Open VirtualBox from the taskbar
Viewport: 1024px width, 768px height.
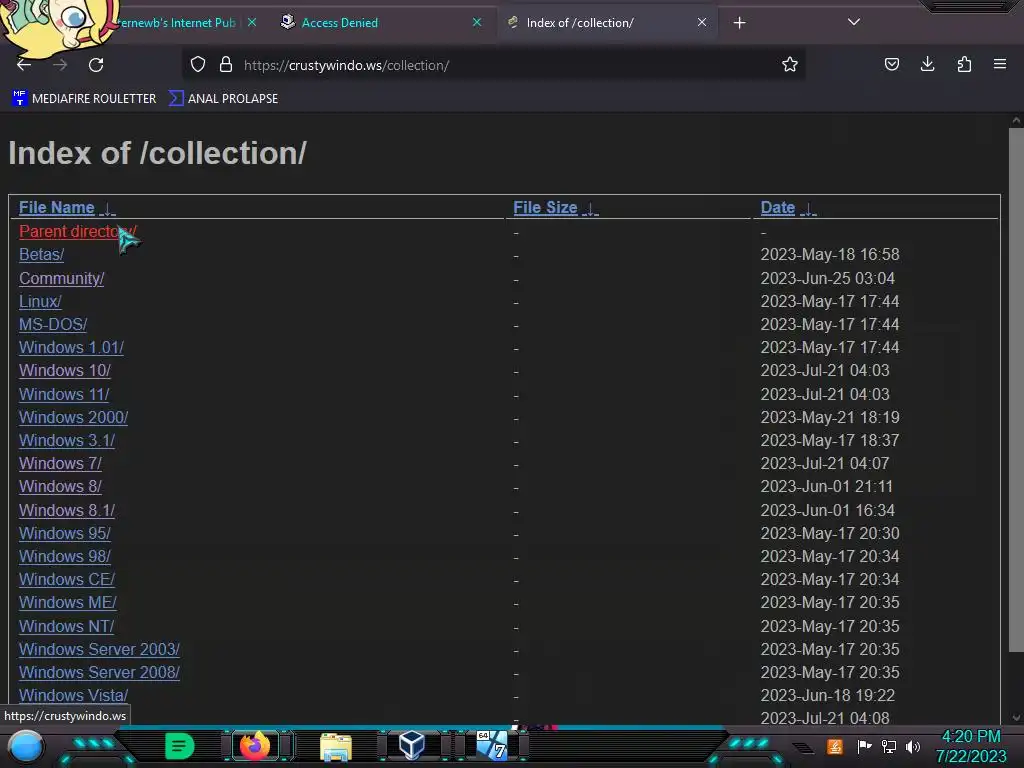pyautogui.click(x=412, y=744)
